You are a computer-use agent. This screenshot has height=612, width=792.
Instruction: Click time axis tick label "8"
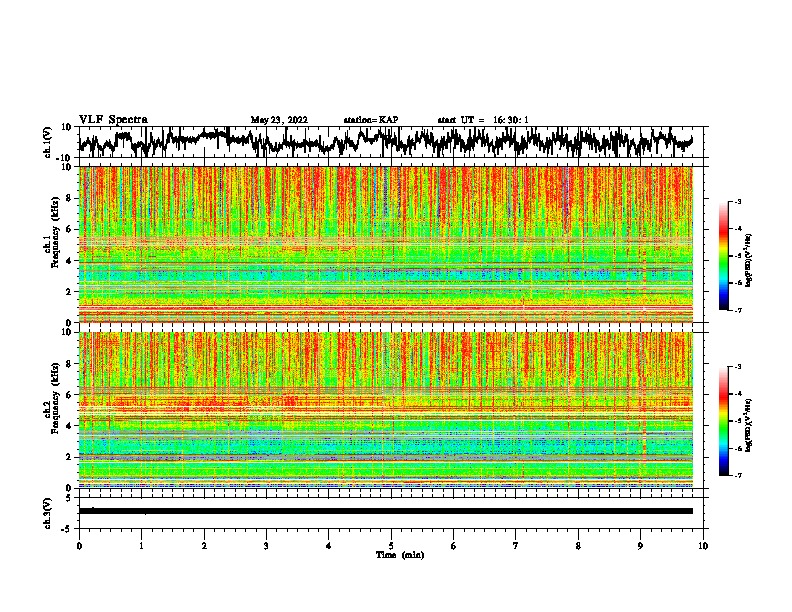click(578, 546)
